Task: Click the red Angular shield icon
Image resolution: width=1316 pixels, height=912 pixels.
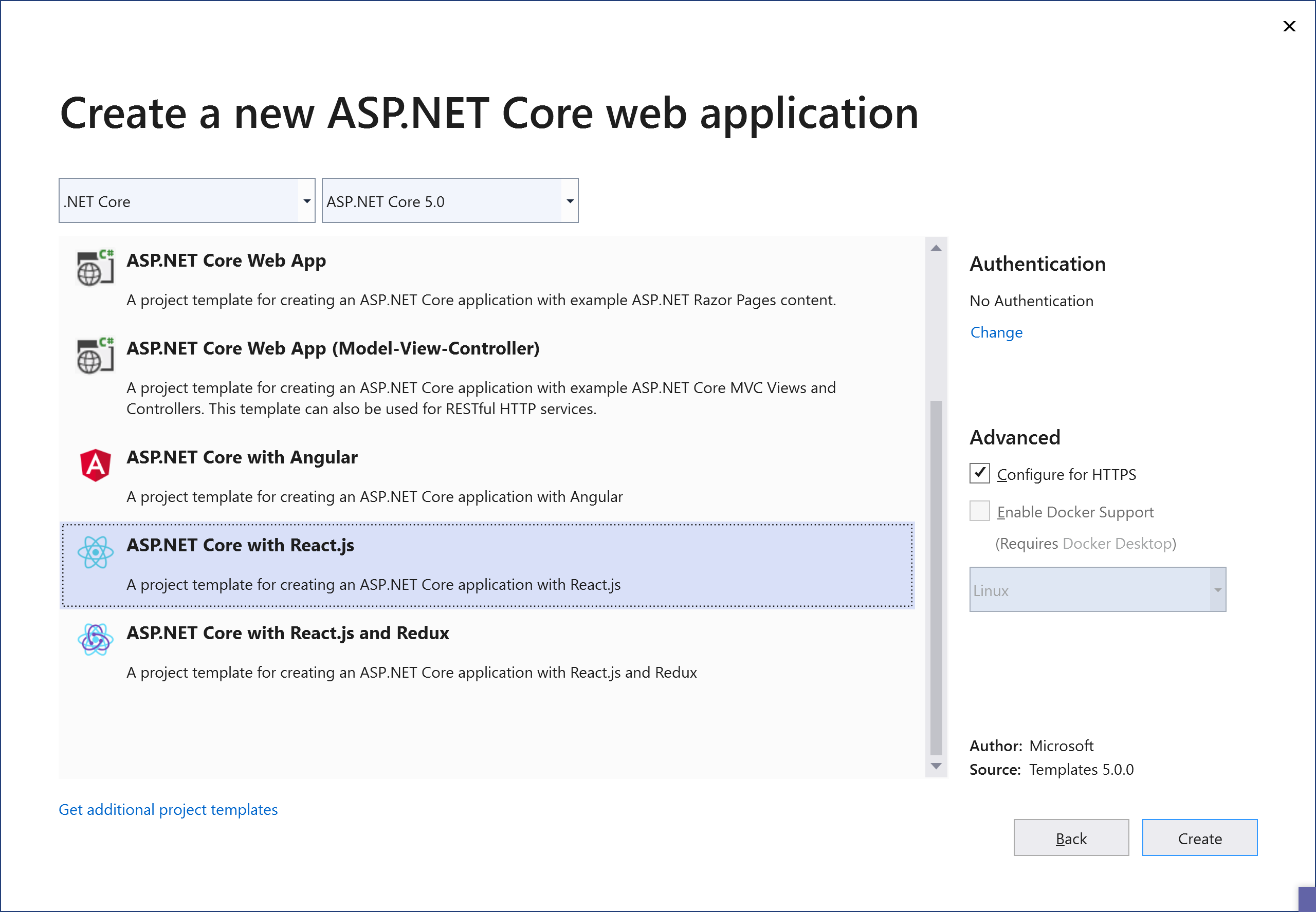Action: [95, 464]
